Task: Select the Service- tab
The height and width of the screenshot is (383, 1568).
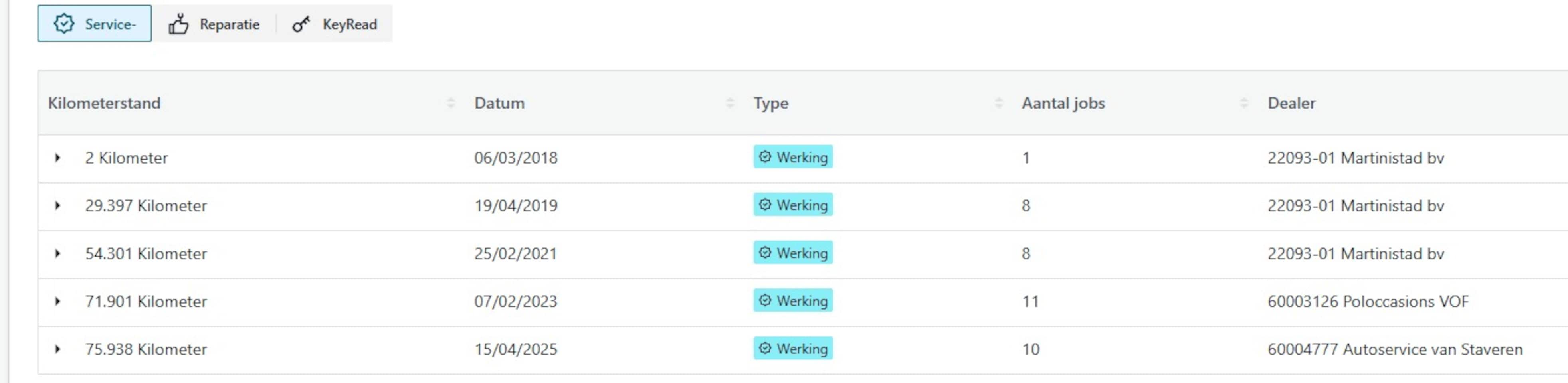Action: click(x=94, y=24)
